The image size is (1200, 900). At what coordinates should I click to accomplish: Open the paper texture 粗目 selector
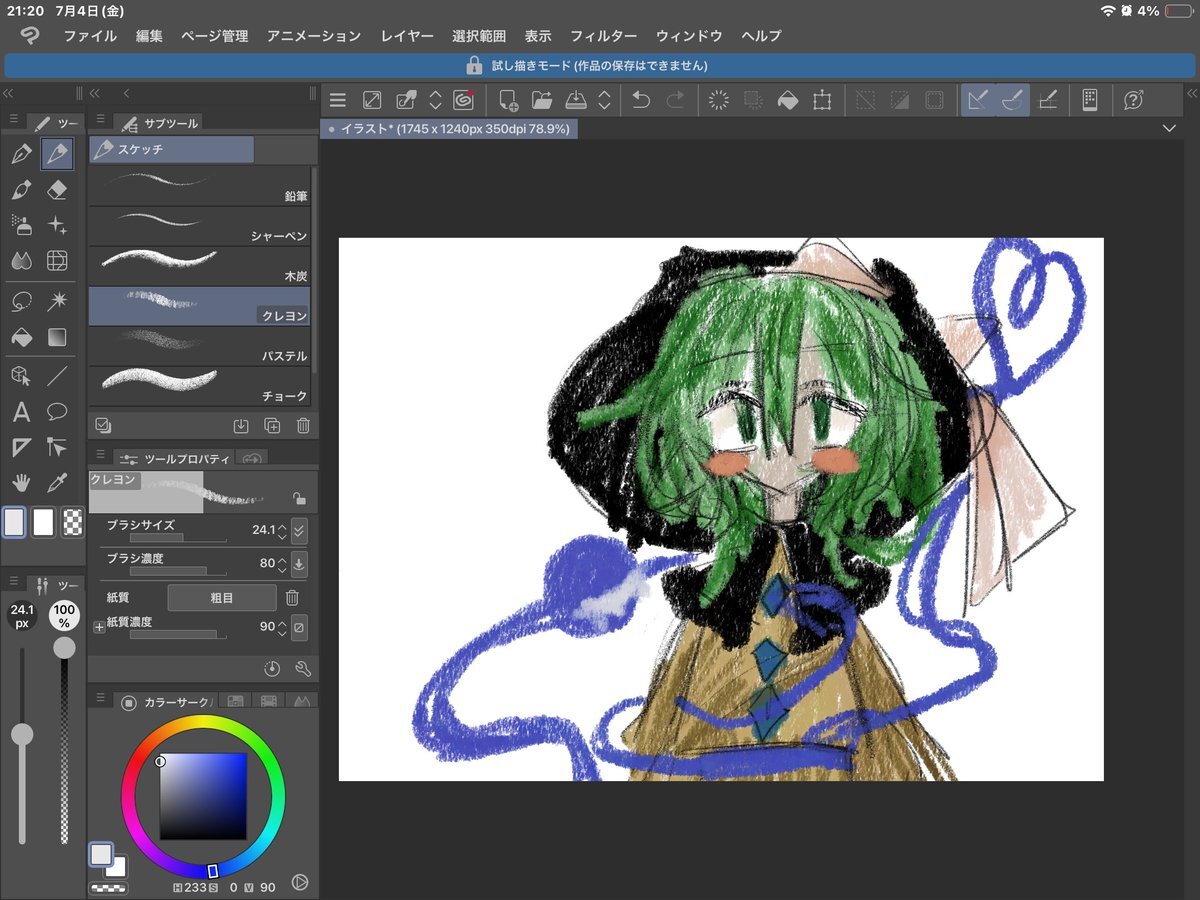point(222,598)
